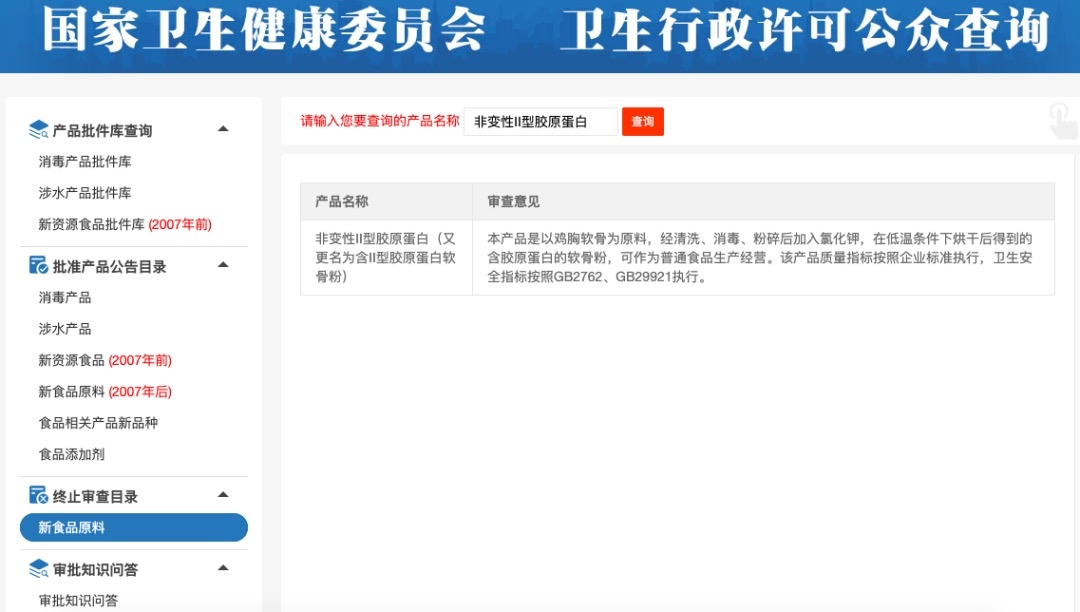The image size is (1080, 612).
Task: Click the 终止审查目录 section icon
Action: [x=39, y=495]
